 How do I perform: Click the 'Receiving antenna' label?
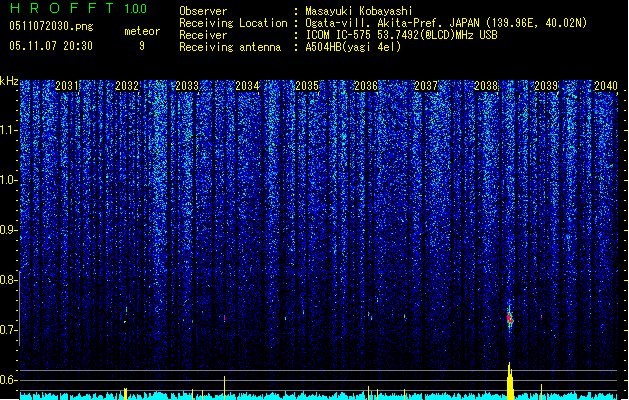(230, 47)
